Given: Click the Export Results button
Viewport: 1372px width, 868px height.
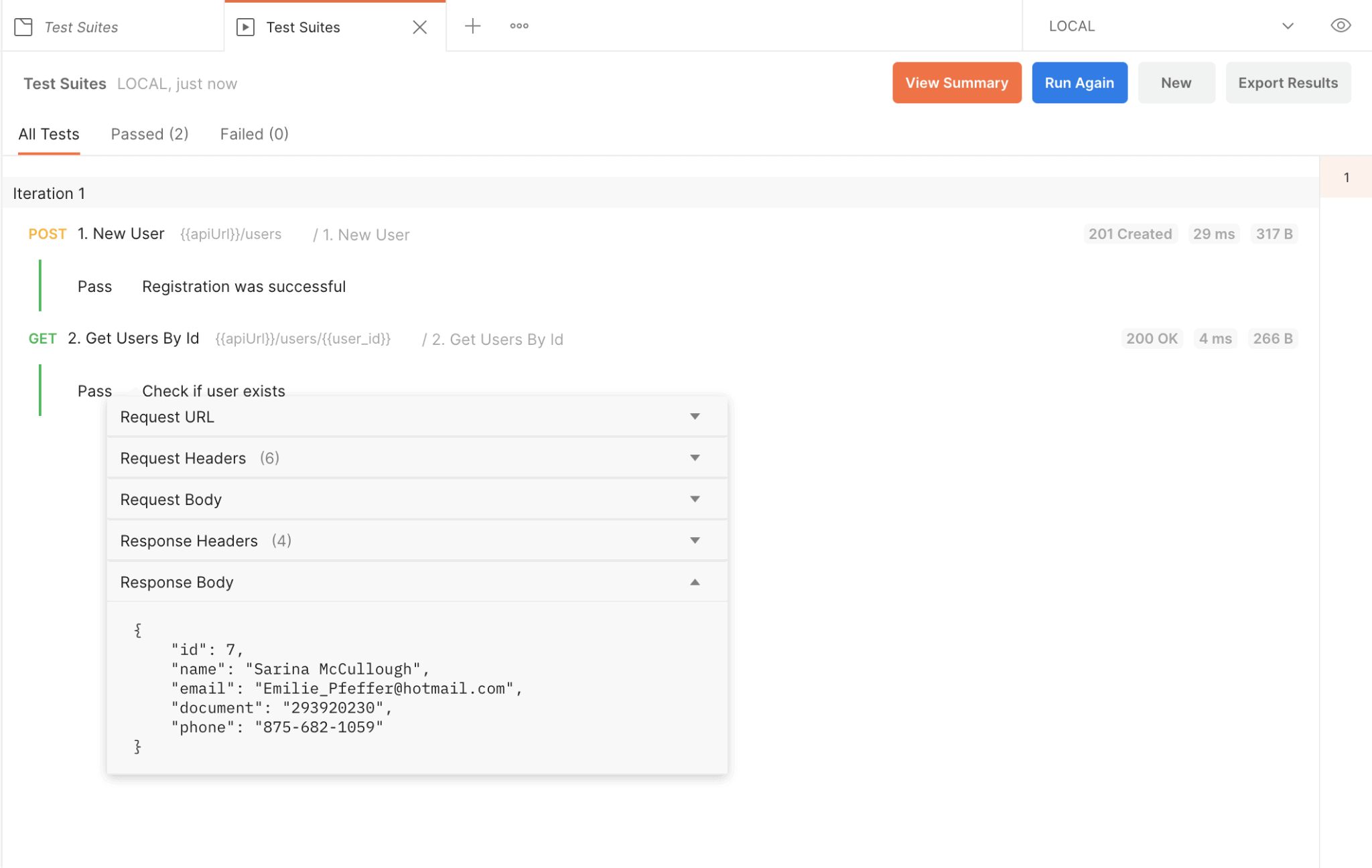Looking at the screenshot, I should [1288, 83].
